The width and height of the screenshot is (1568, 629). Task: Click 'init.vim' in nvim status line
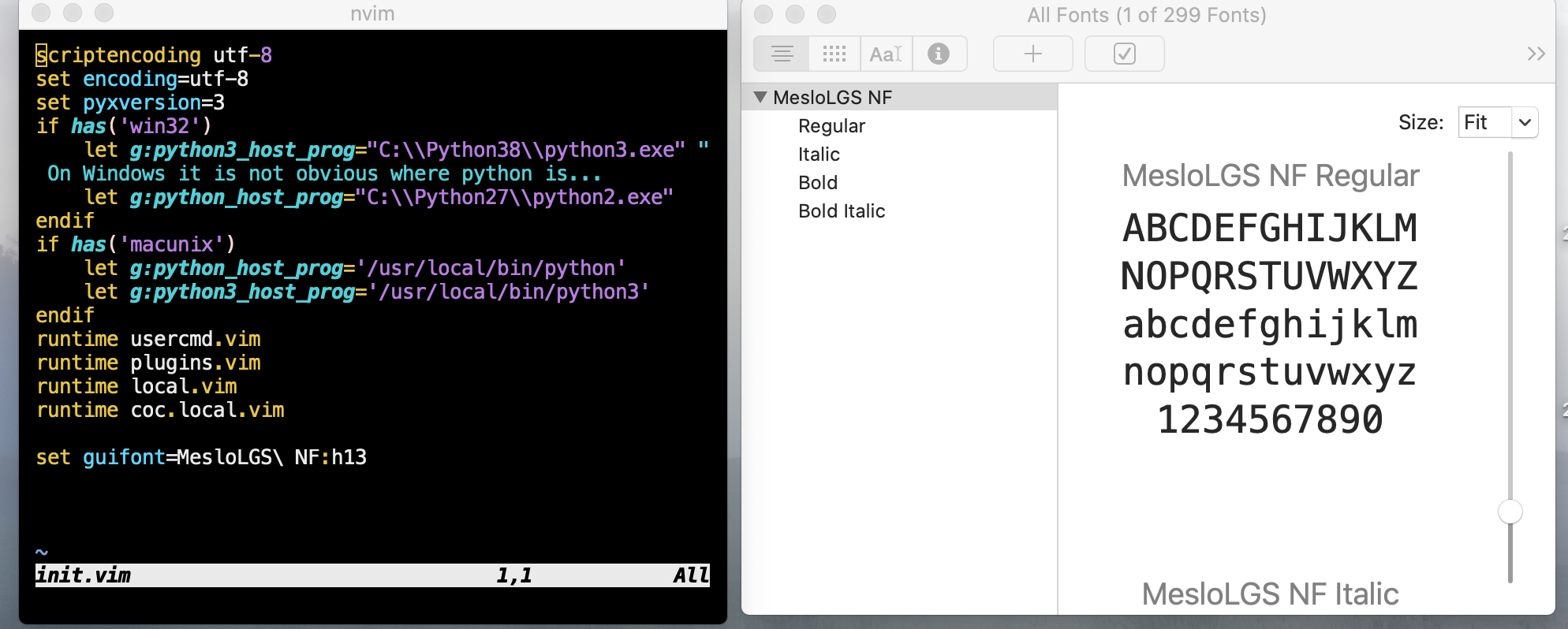click(83, 575)
